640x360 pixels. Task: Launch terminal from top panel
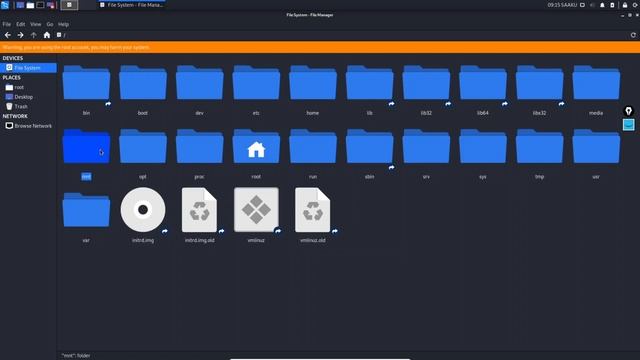[x=40, y=5]
